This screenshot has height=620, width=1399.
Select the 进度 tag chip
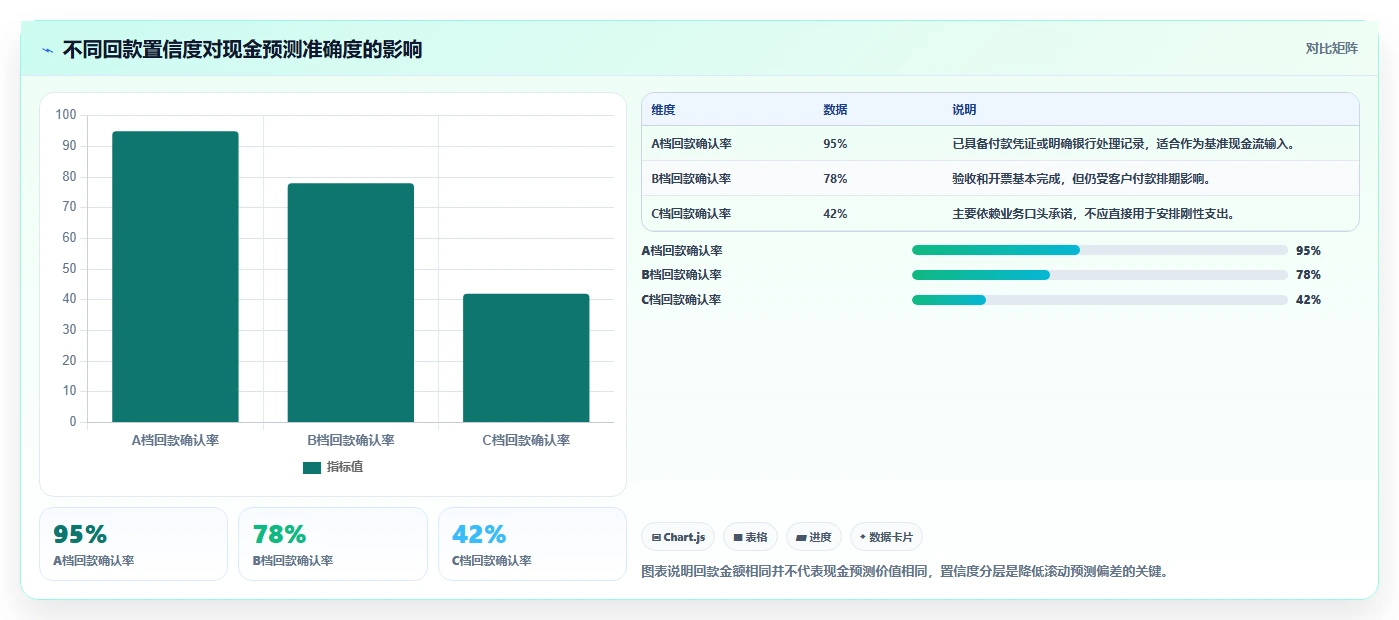tap(814, 537)
